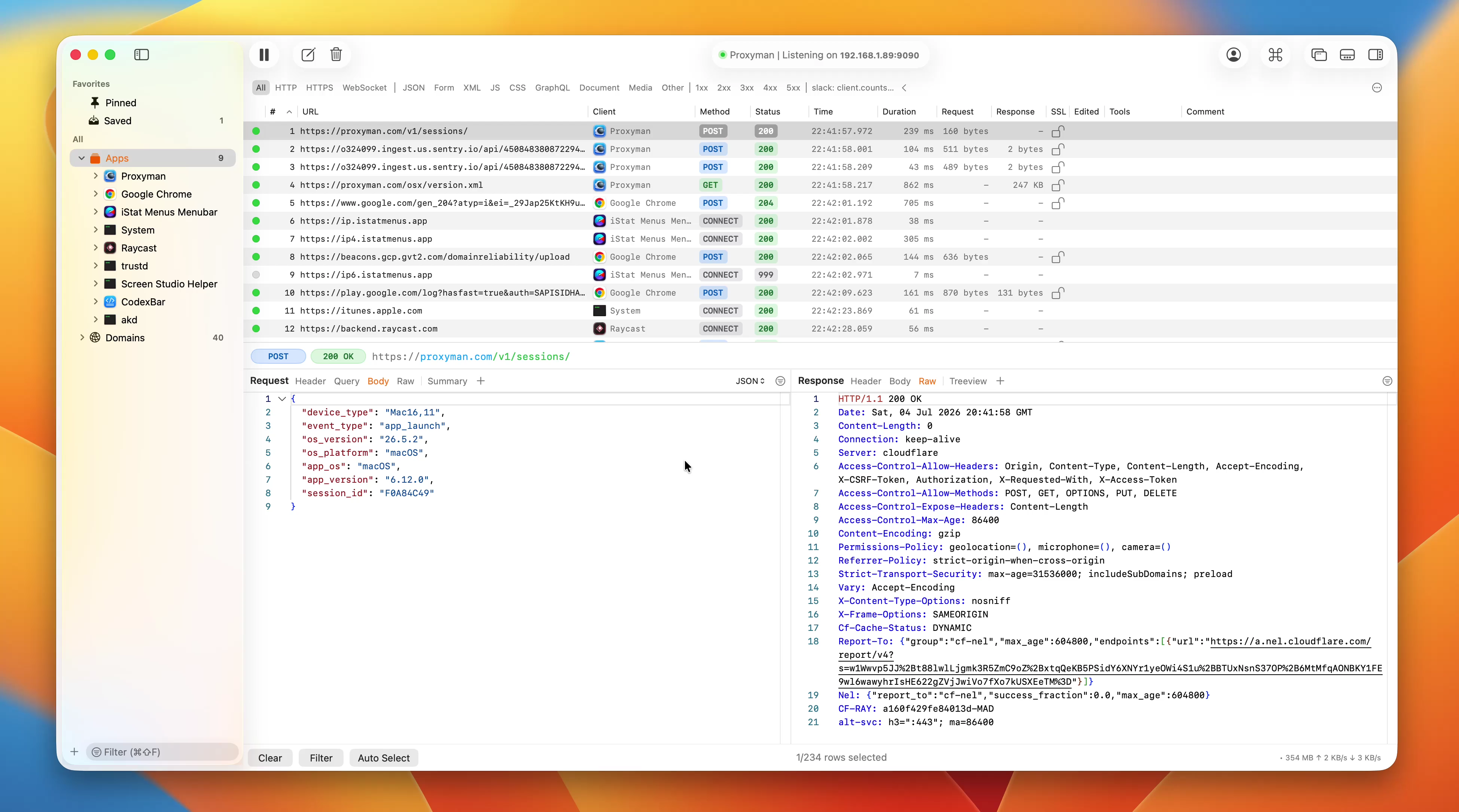The image size is (1459, 812).
Task: Click the Filter button in bottom bar
Action: tap(321, 758)
